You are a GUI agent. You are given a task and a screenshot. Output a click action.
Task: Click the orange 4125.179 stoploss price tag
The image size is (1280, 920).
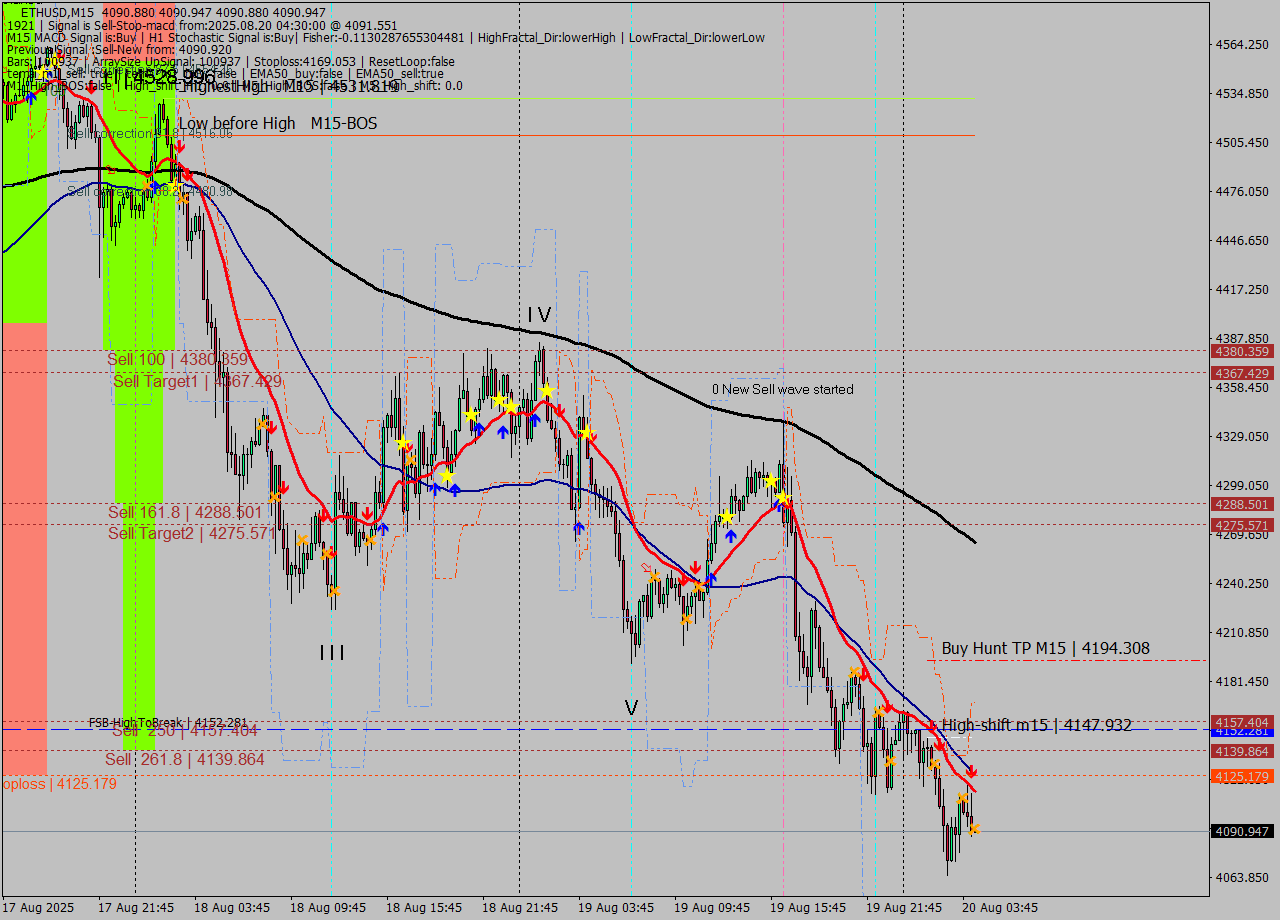click(x=1240, y=776)
